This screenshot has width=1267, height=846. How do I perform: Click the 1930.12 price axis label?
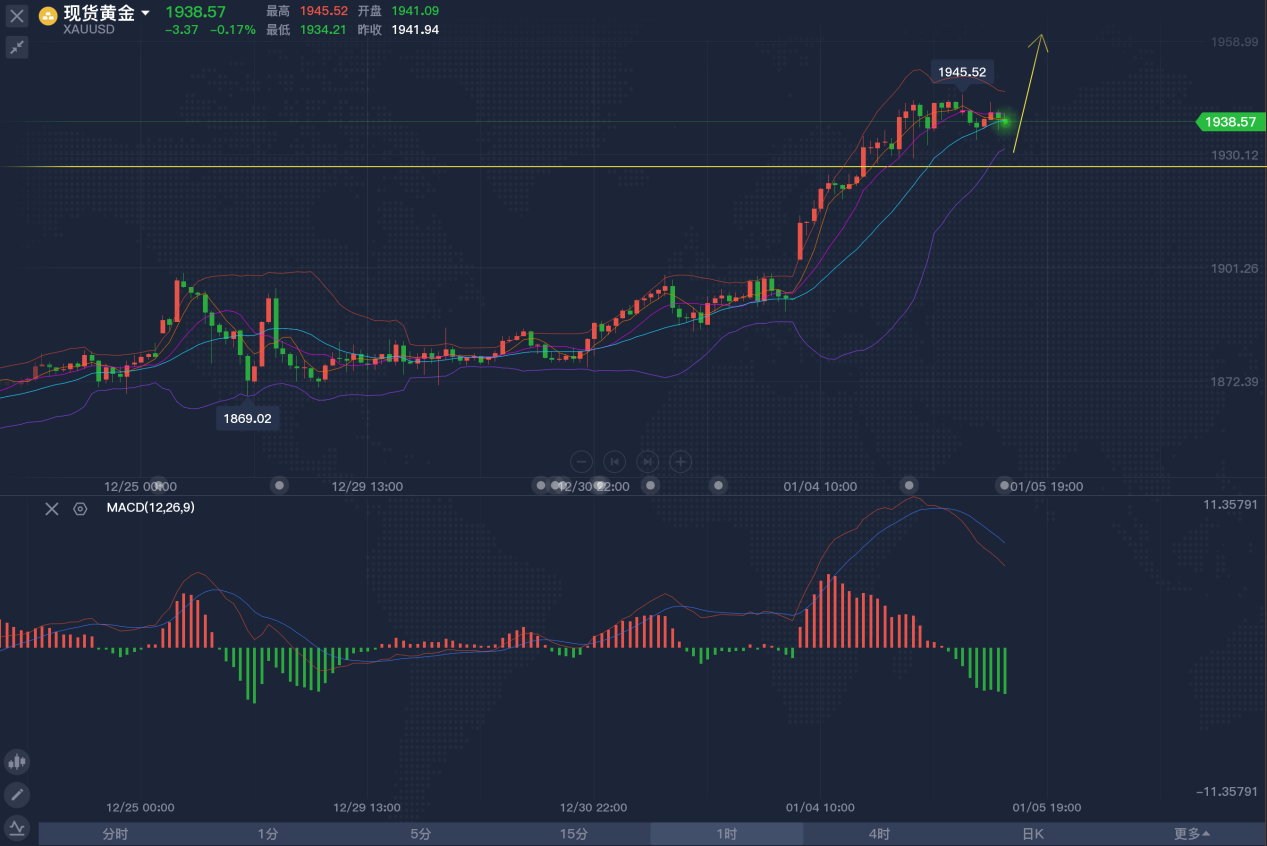(x=1233, y=155)
